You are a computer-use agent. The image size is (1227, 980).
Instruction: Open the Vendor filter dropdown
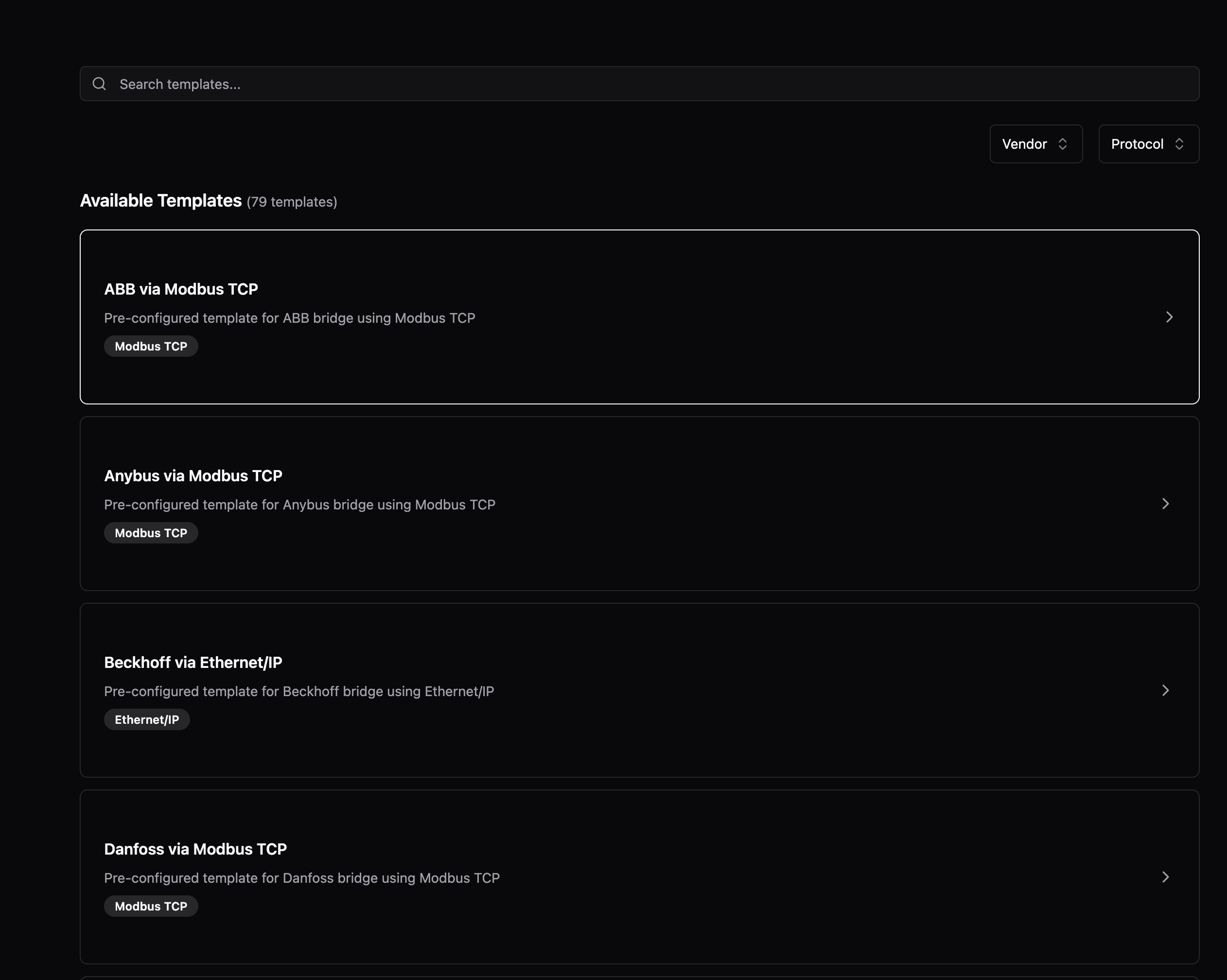point(1036,144)
